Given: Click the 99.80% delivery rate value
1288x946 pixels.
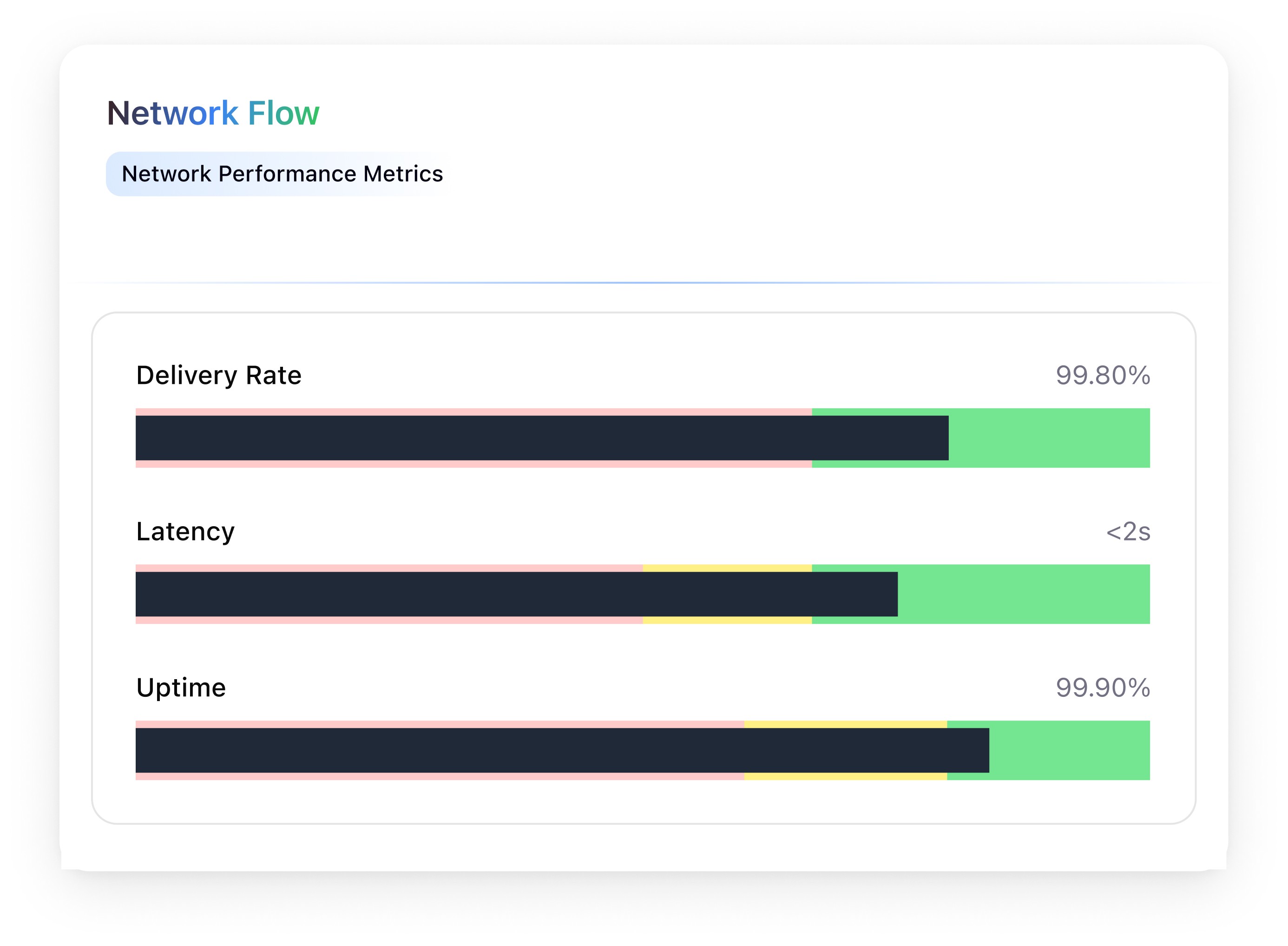Looking at the screenshot, I should pos(1102,376).
